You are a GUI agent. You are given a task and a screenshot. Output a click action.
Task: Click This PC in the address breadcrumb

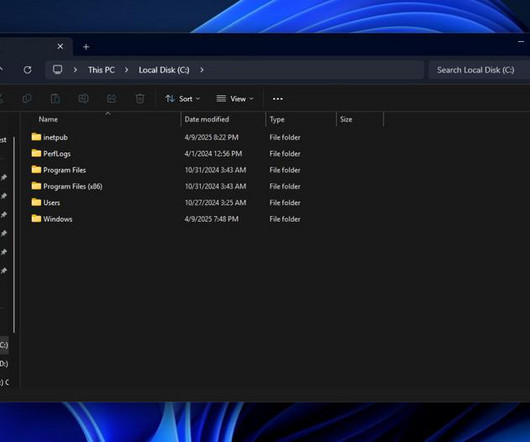pyautogui.click(x=101, y=70)
